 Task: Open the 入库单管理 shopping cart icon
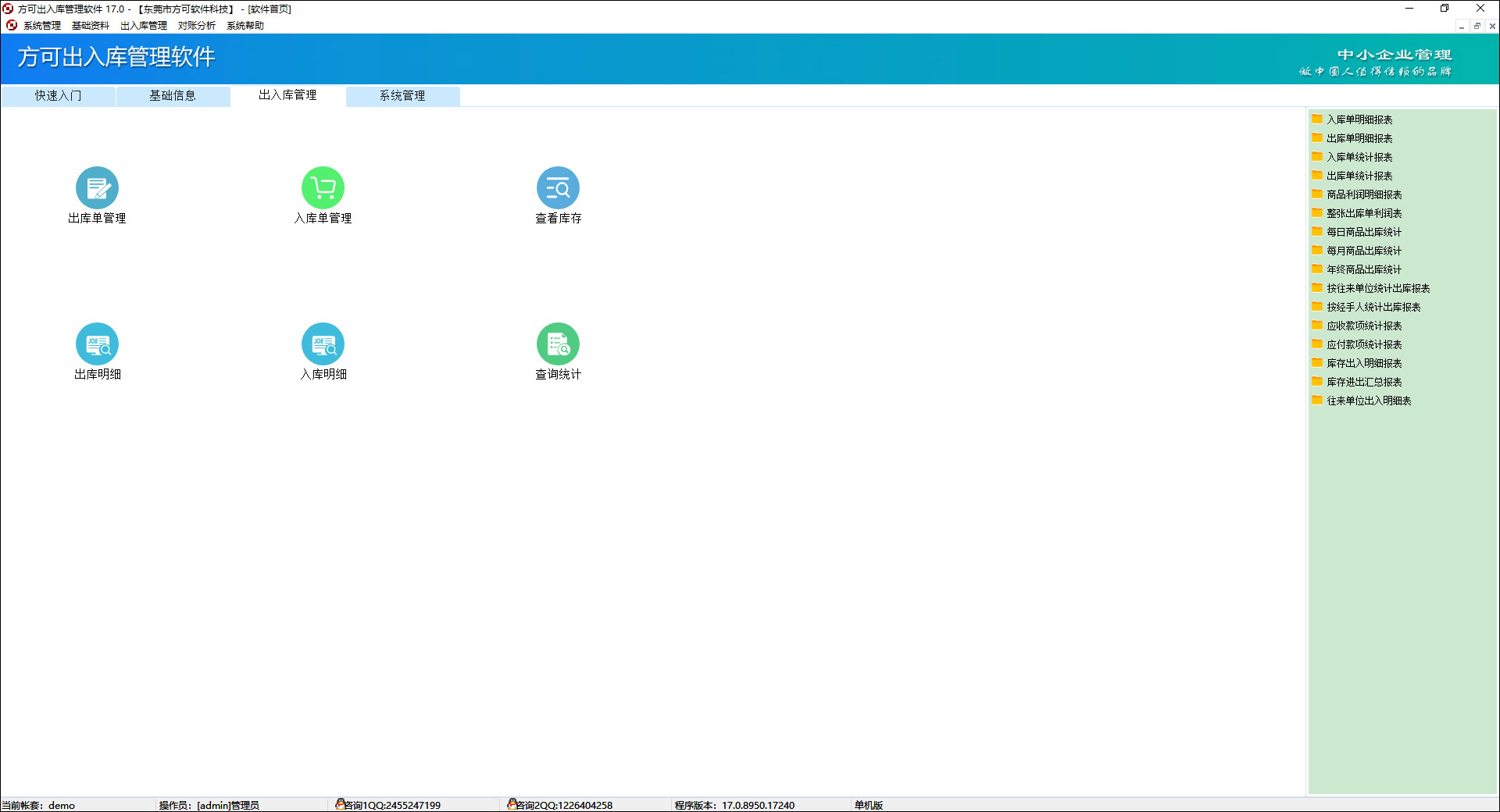323,188
